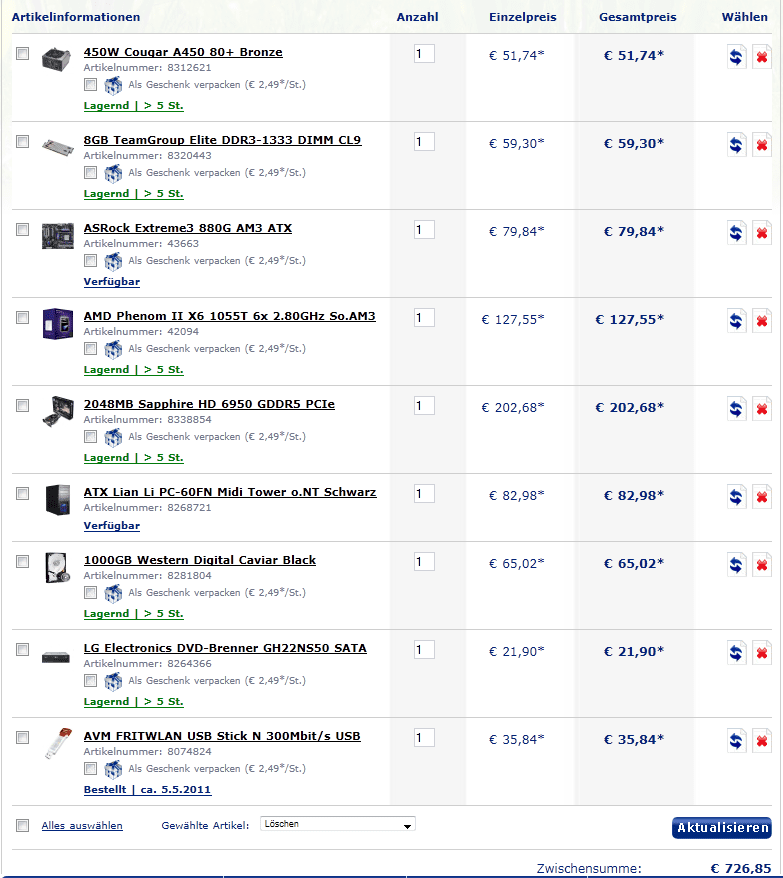
Task: Select the Cougar A450 item checkbox
Action: point(23,54)
